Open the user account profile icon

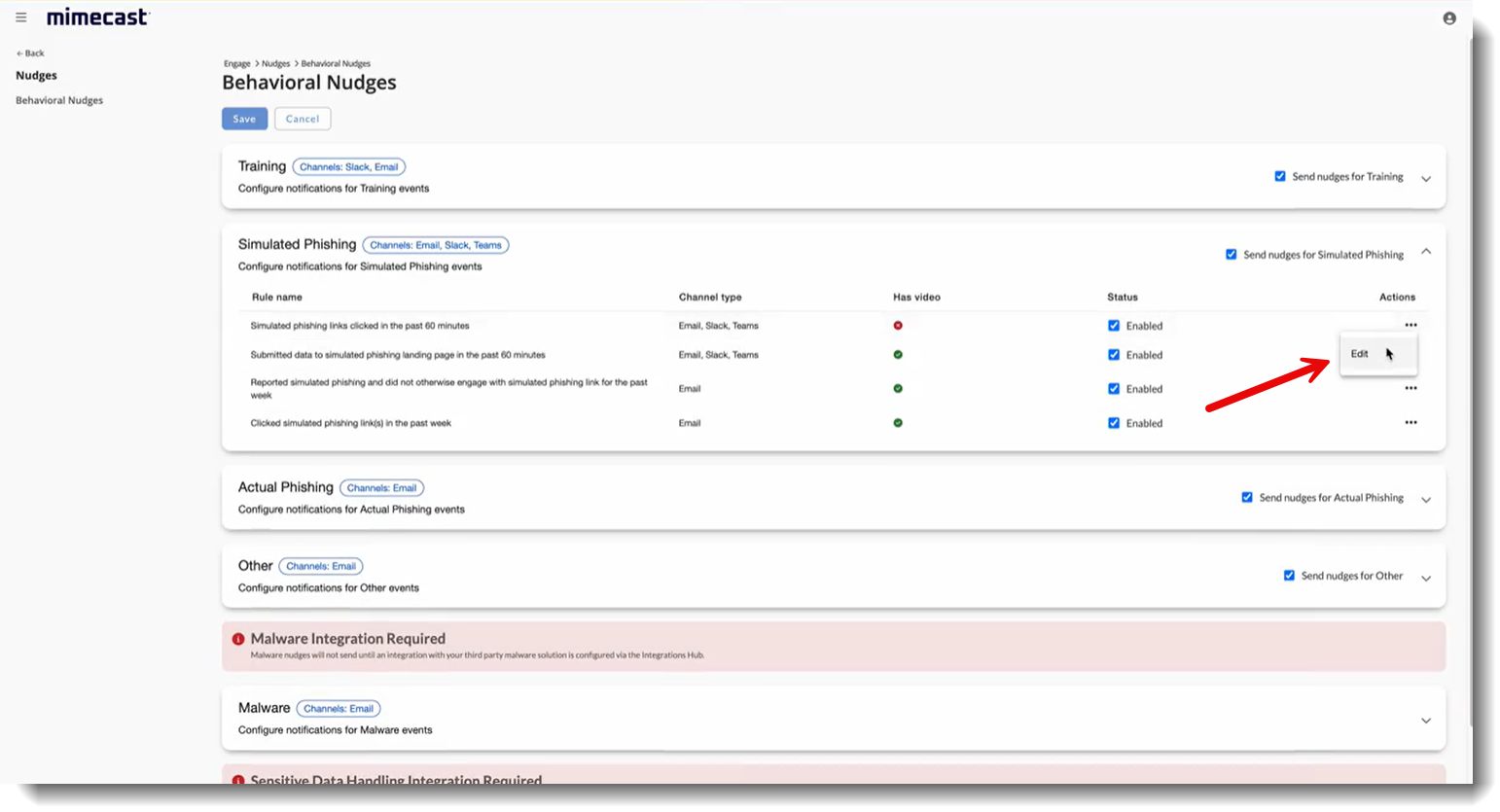[x=1449, y=18]
